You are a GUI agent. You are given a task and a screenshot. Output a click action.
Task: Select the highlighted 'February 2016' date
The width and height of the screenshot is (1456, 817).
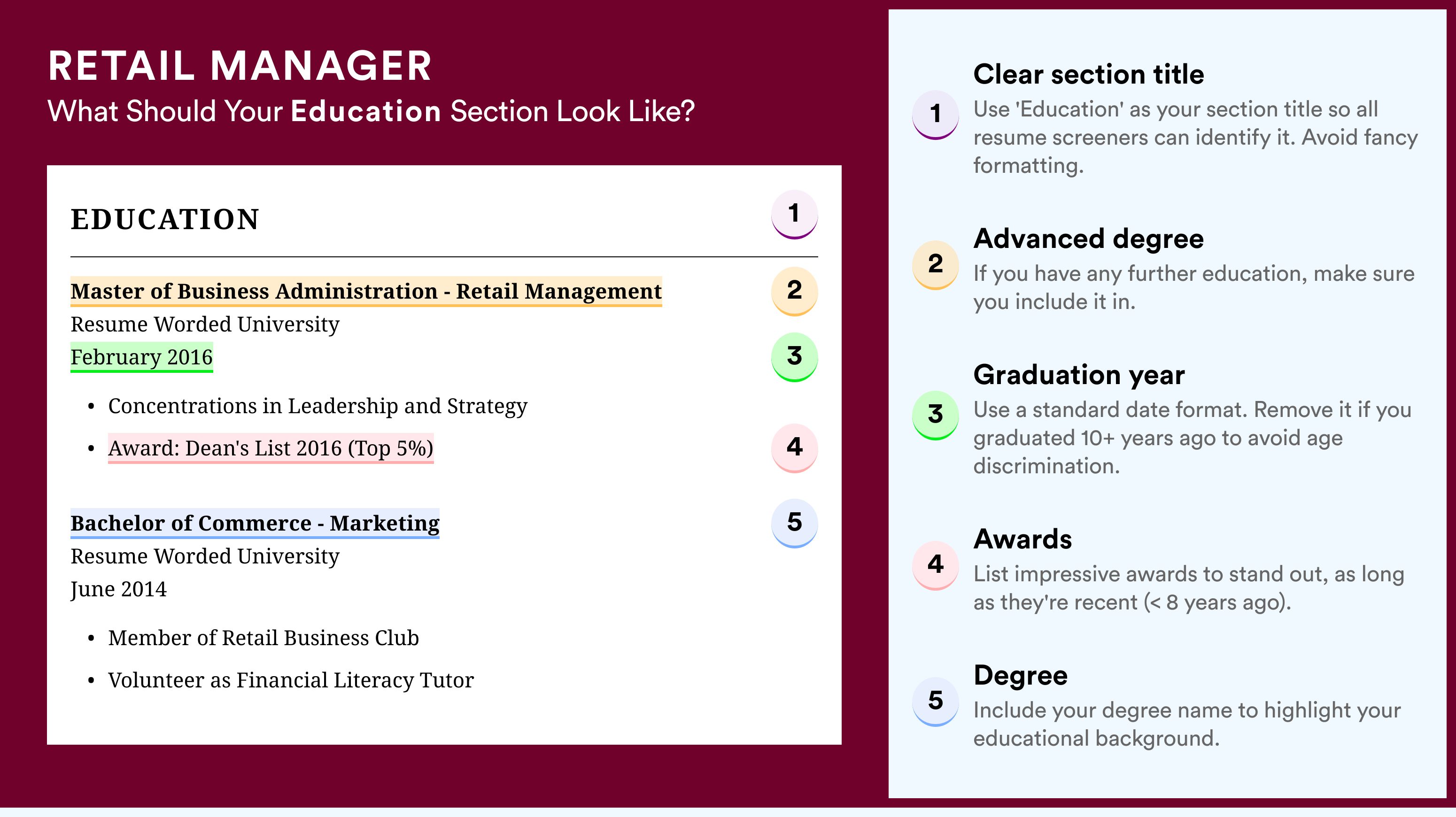coord(141,358)
